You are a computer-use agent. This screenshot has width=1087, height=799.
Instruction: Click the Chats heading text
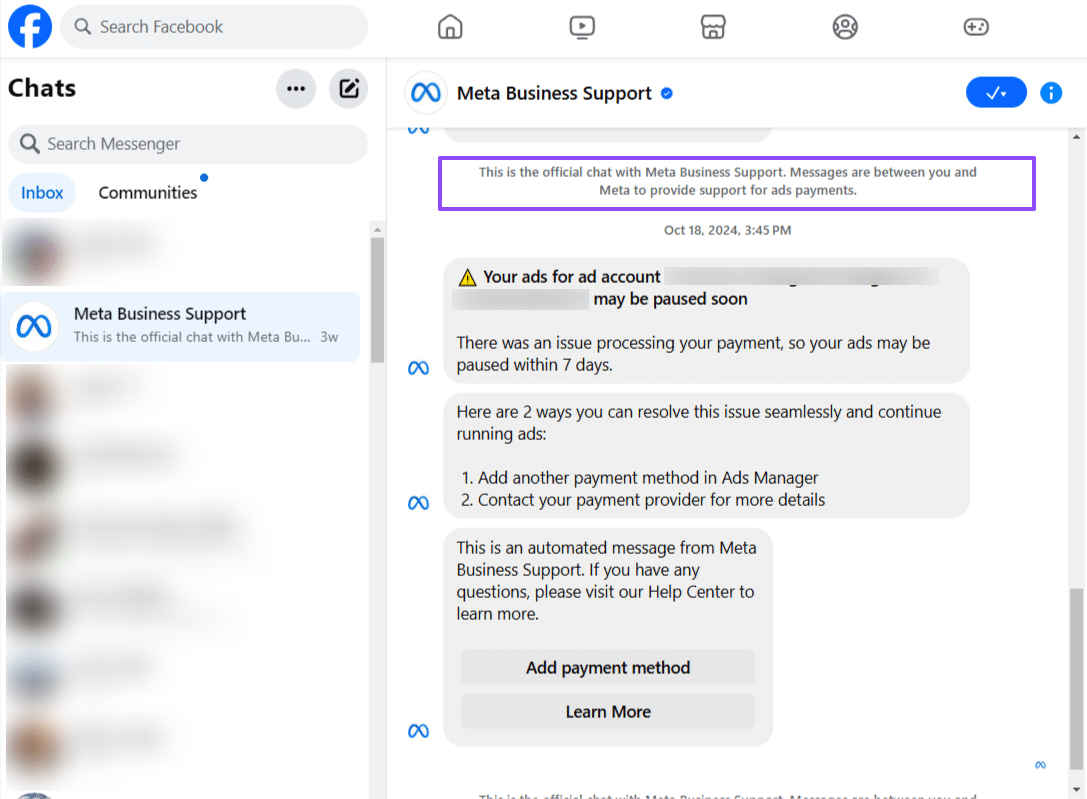(x=42, y=88)
